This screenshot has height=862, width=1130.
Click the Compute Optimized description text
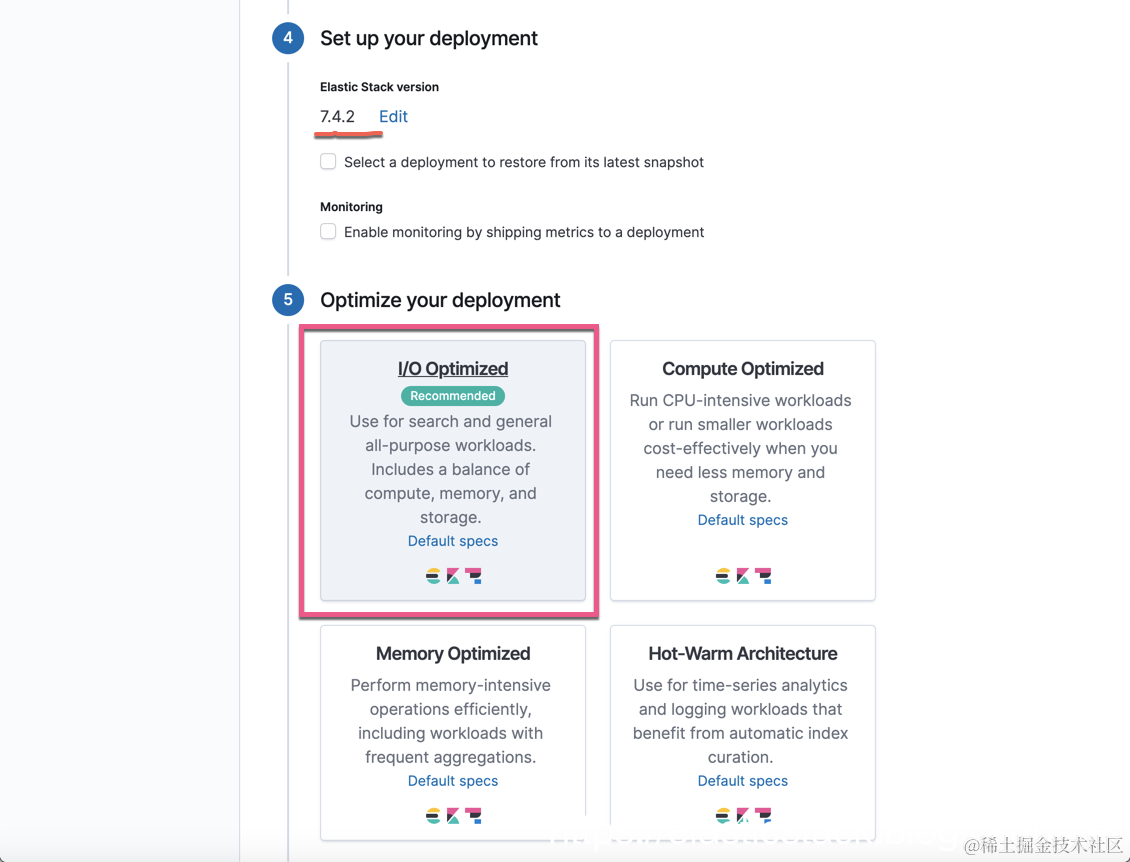tap(740, 448)
